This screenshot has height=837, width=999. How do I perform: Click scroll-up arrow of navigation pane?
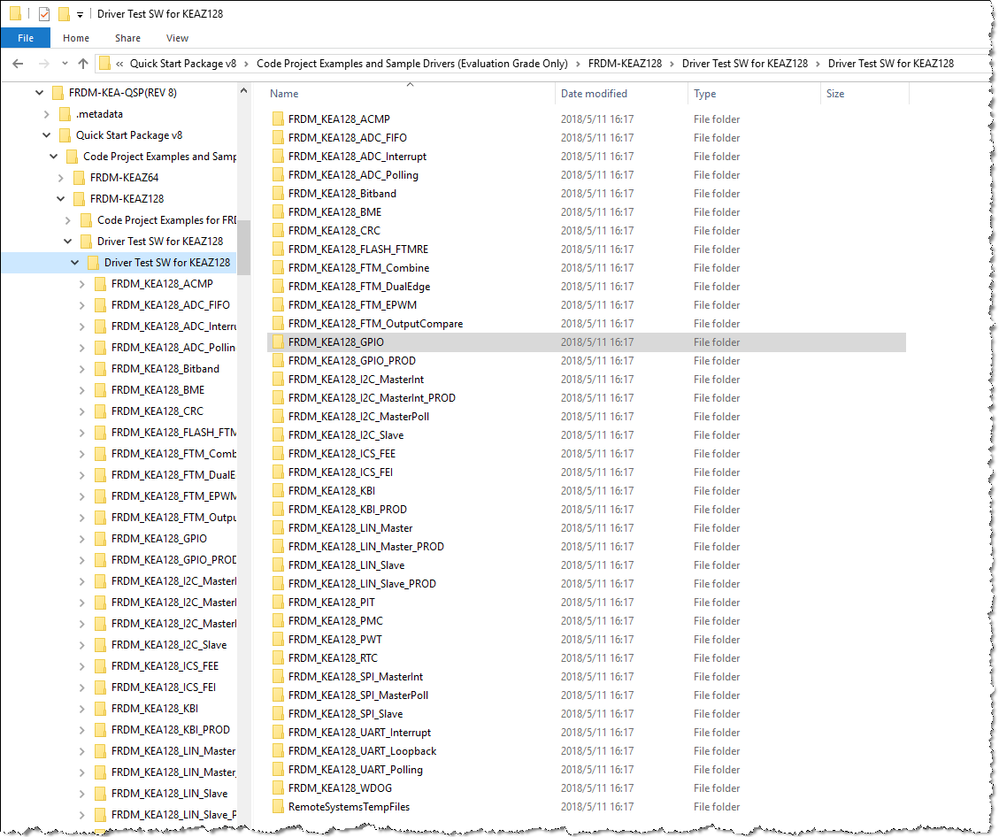243,91
